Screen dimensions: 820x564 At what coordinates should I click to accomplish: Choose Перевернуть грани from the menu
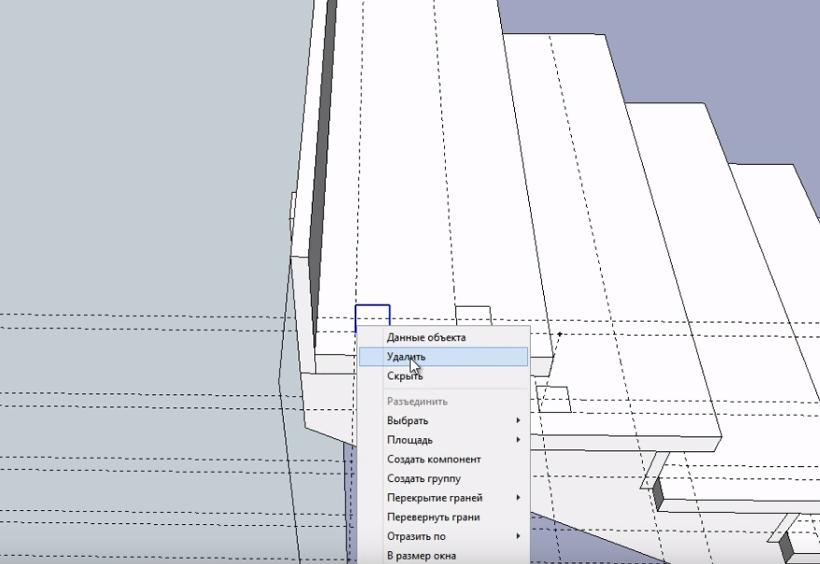(433, 517)
